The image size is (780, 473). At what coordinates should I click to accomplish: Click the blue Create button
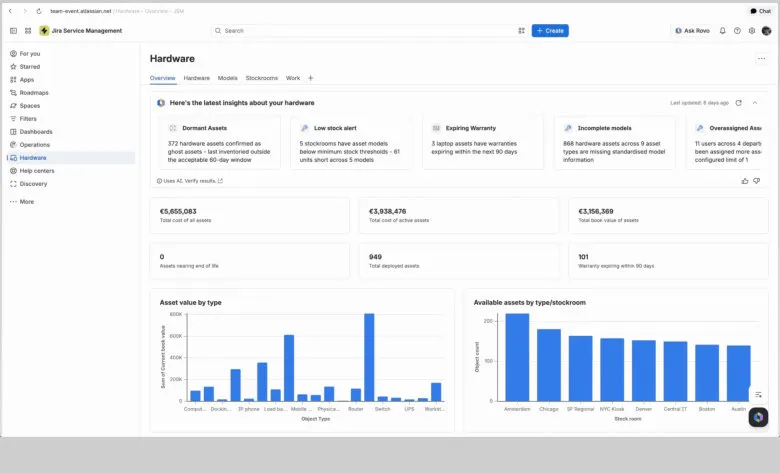pyautogui.click(x=550, y=31)
